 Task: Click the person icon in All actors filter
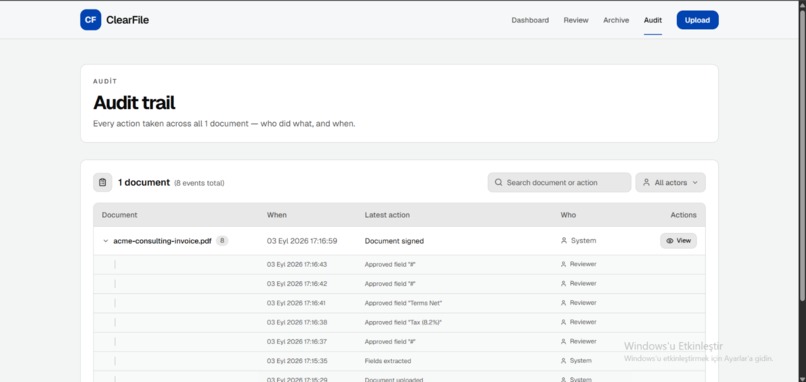647,183
